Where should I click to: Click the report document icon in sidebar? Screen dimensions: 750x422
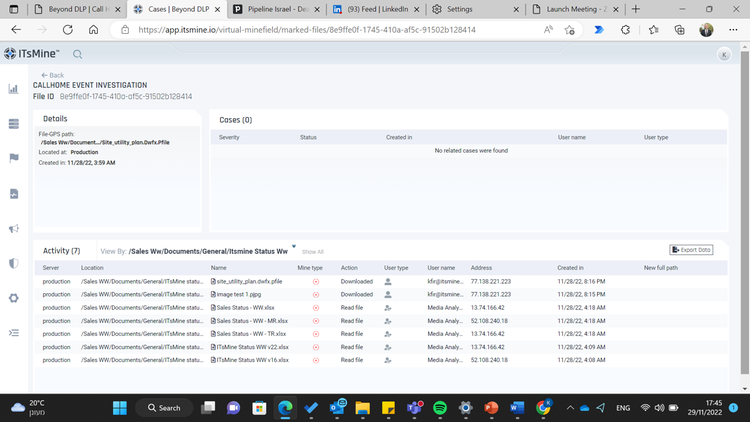(14, 193)
